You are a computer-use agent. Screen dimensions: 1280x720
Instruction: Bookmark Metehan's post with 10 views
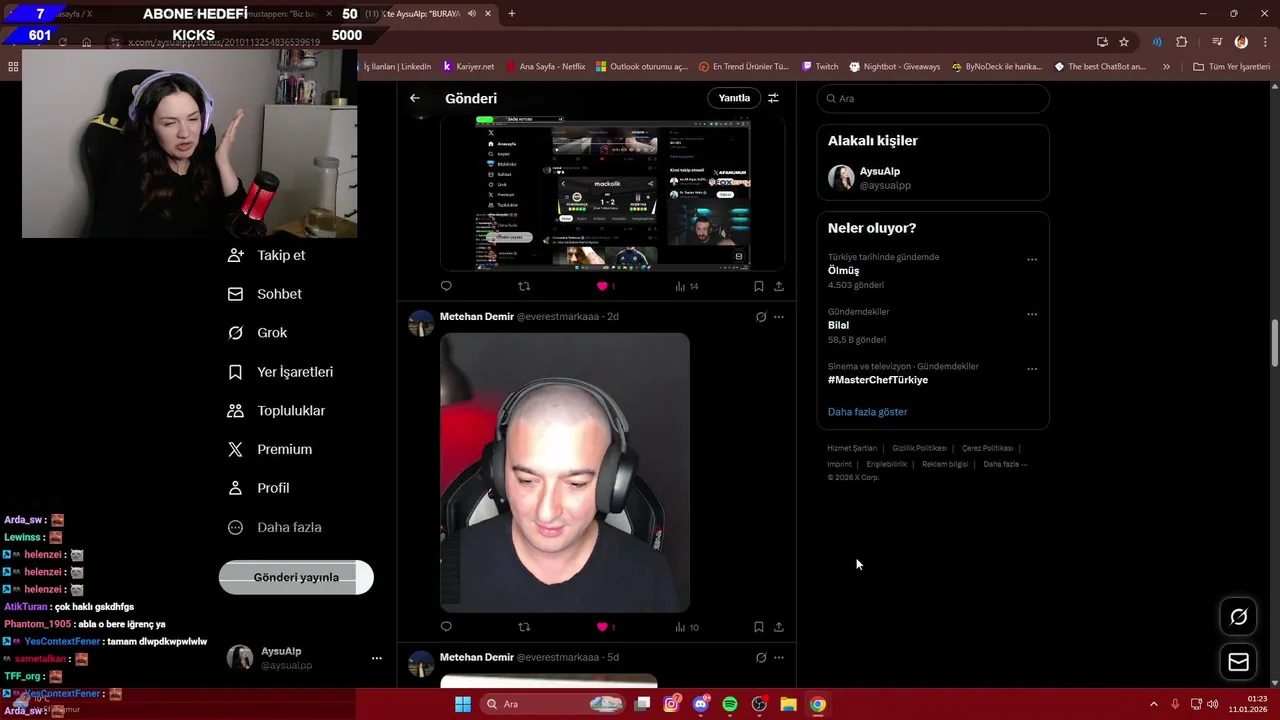(x=759, y=627)
